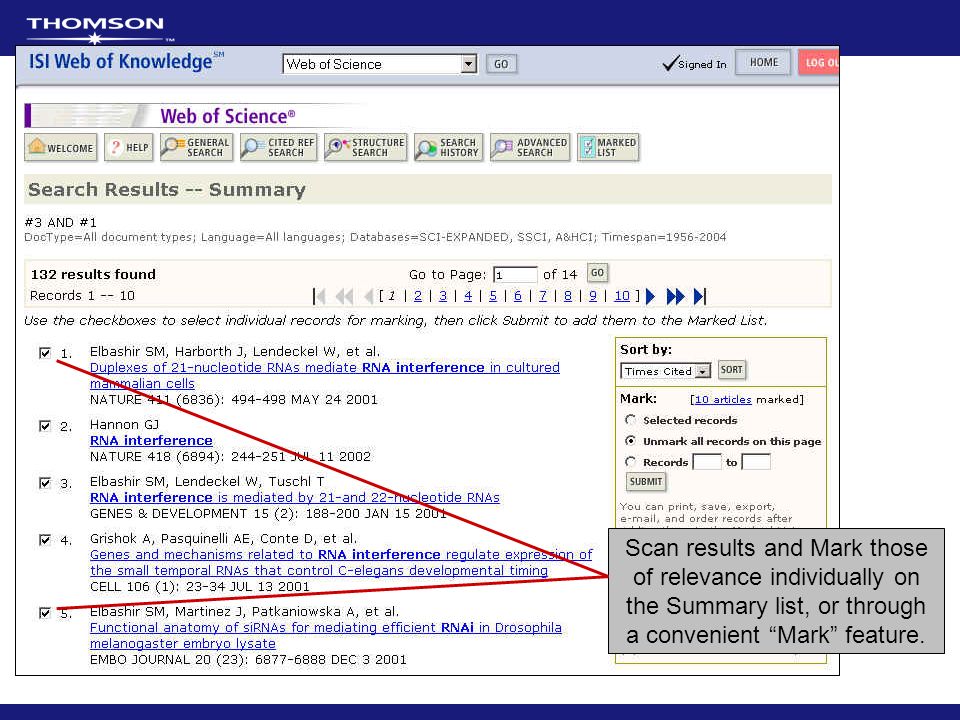Open the Help button

(x=129, y=148)
